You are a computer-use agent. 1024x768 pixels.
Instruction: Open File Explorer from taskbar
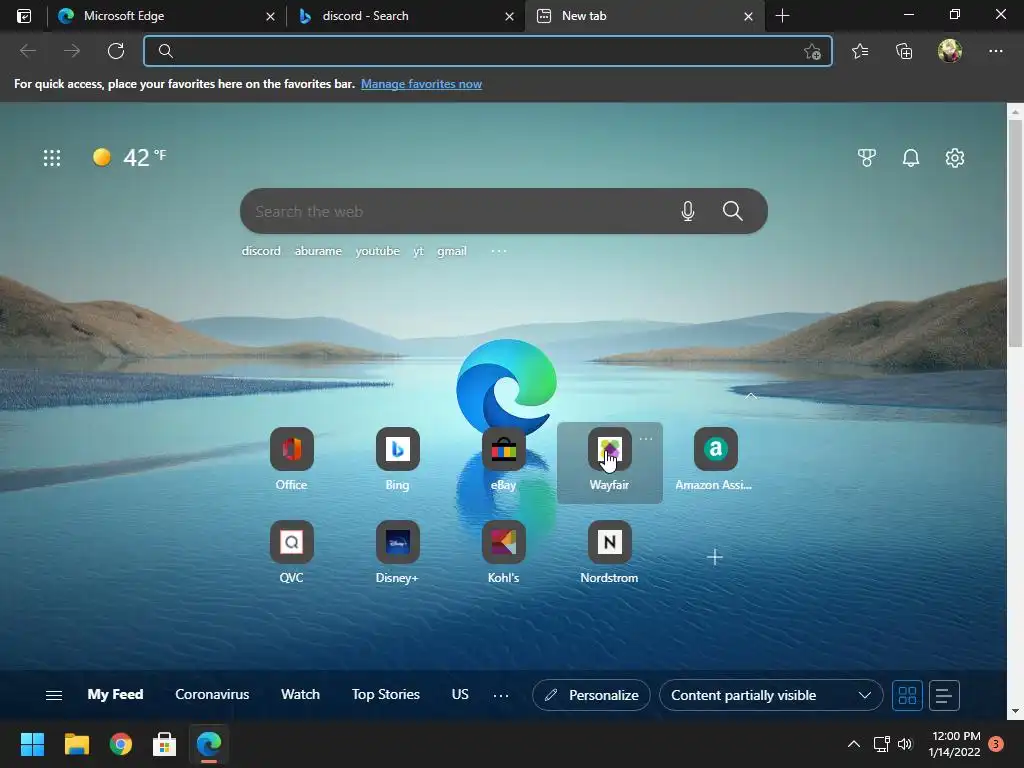coord(76,744)
